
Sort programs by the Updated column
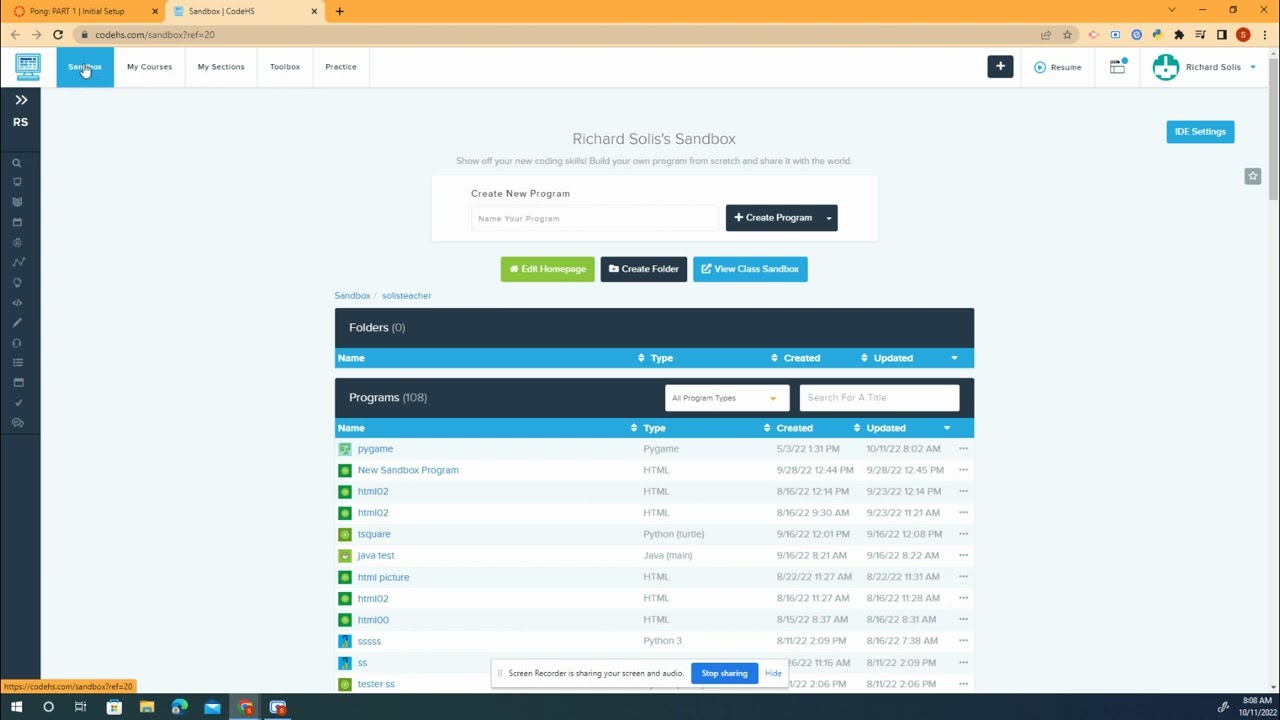(x=886, y=428)
